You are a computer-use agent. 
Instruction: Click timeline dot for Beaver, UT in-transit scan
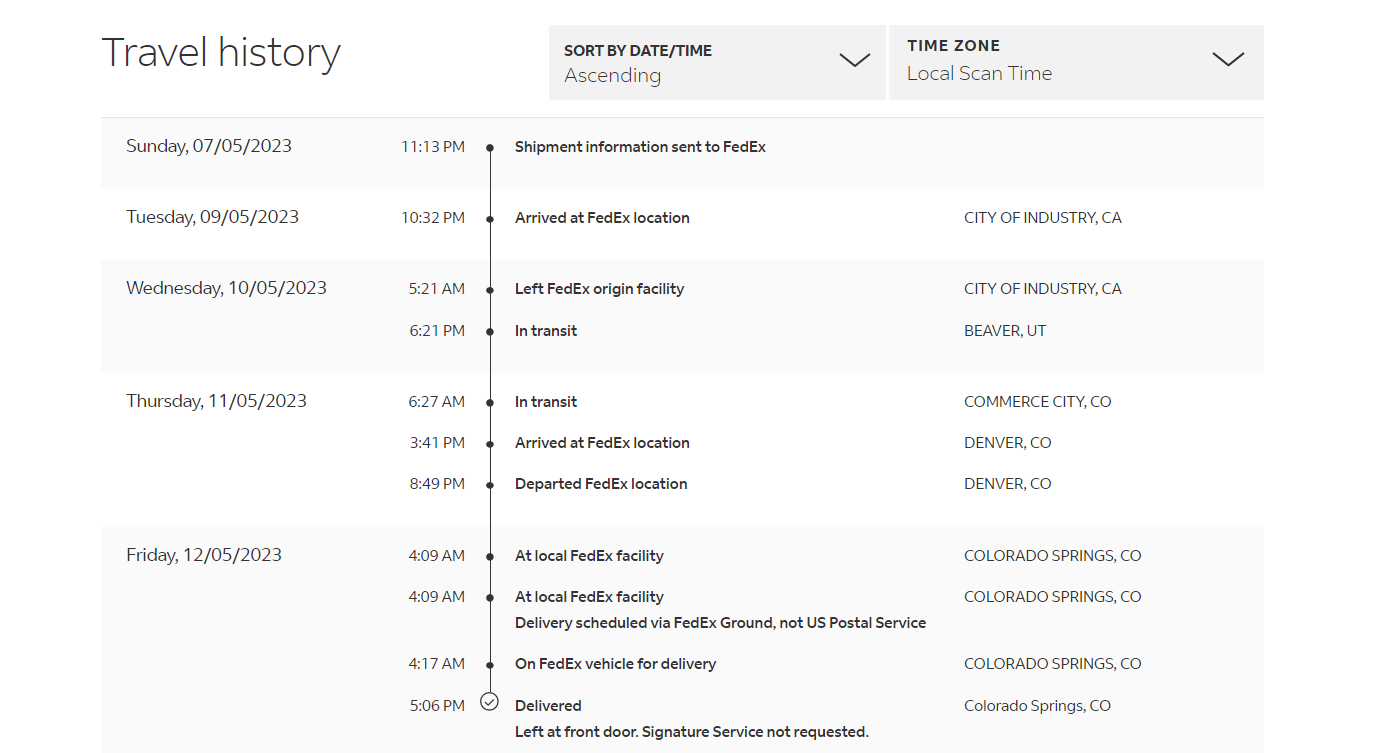click(x=490, y=332)
